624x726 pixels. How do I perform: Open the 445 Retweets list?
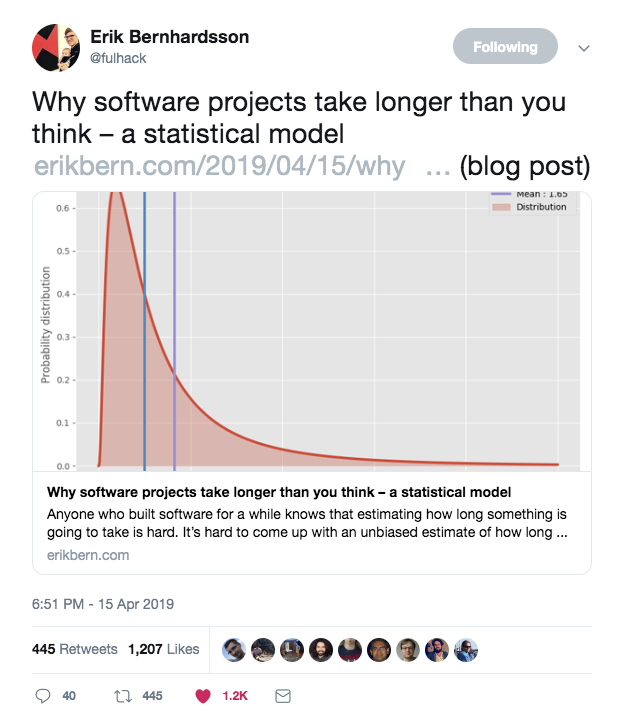click(x=75, y=649)
